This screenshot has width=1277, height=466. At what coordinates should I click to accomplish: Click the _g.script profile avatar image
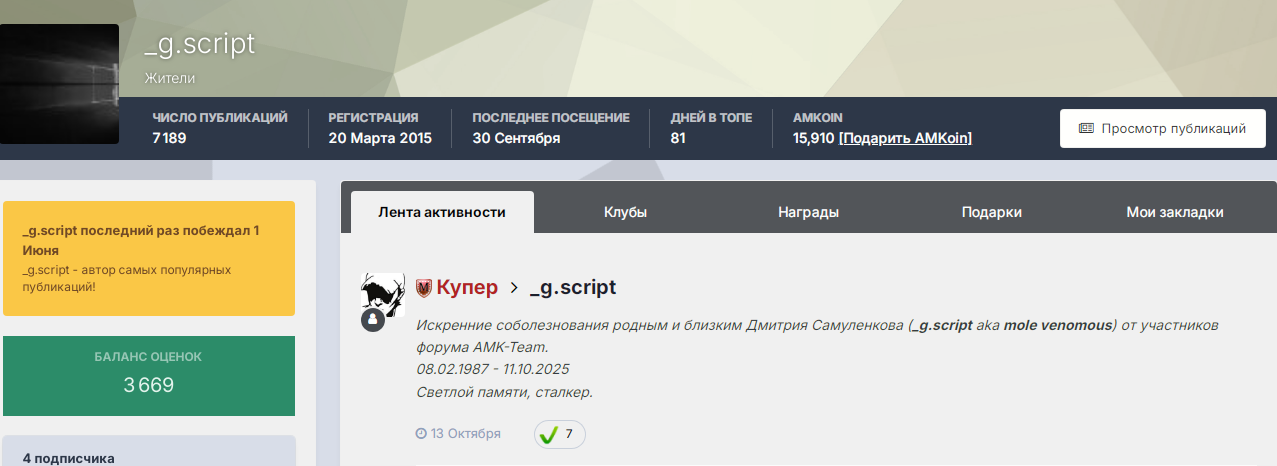pyautogui.click(x=59, y=84)
